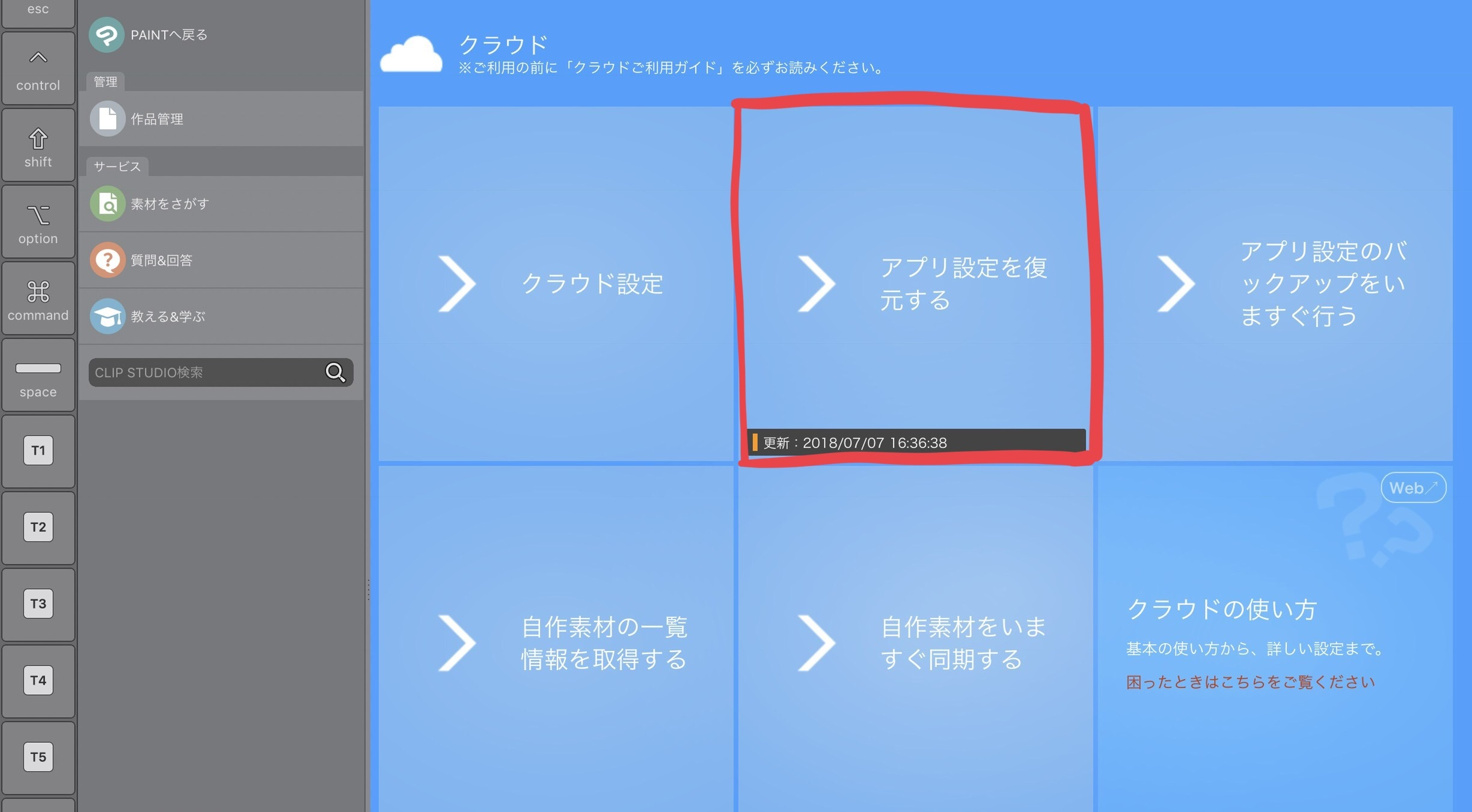
Task: Toggle shift key indicator
Action: (x=38, y=148)
